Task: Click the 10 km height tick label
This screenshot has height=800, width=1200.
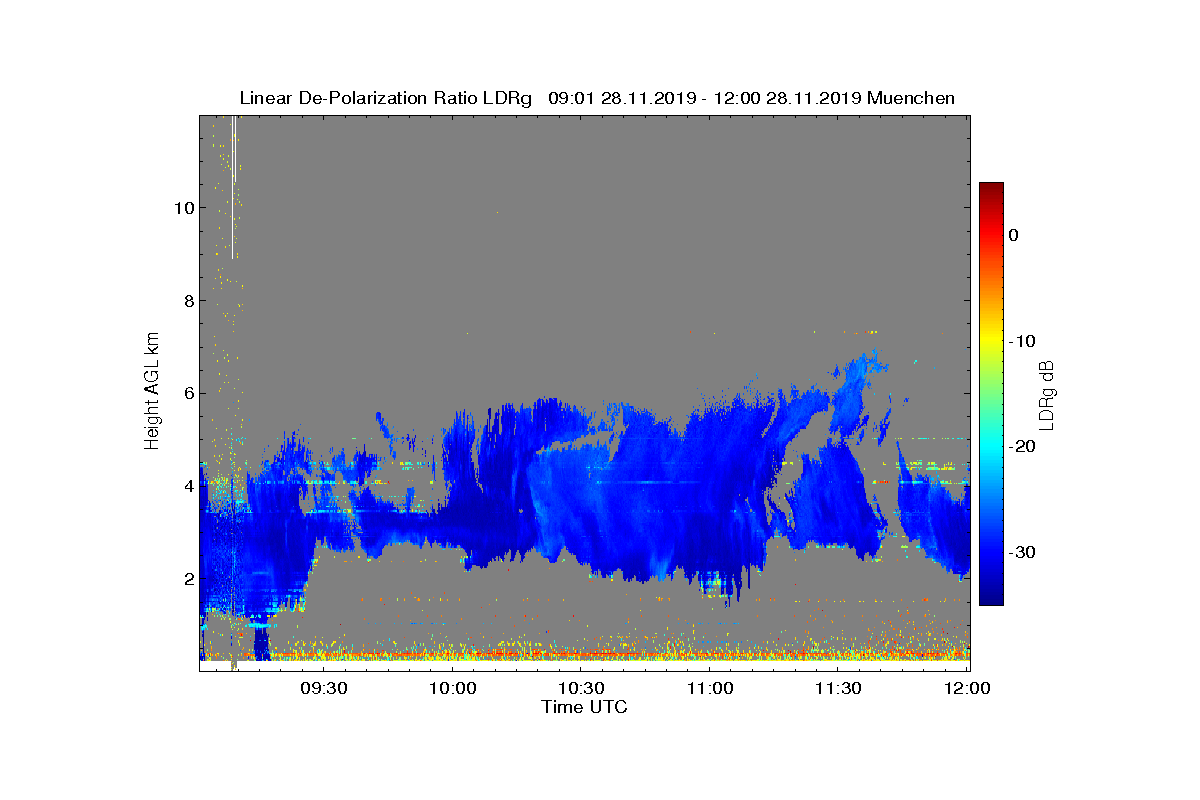Action: [x=183, y=208]
